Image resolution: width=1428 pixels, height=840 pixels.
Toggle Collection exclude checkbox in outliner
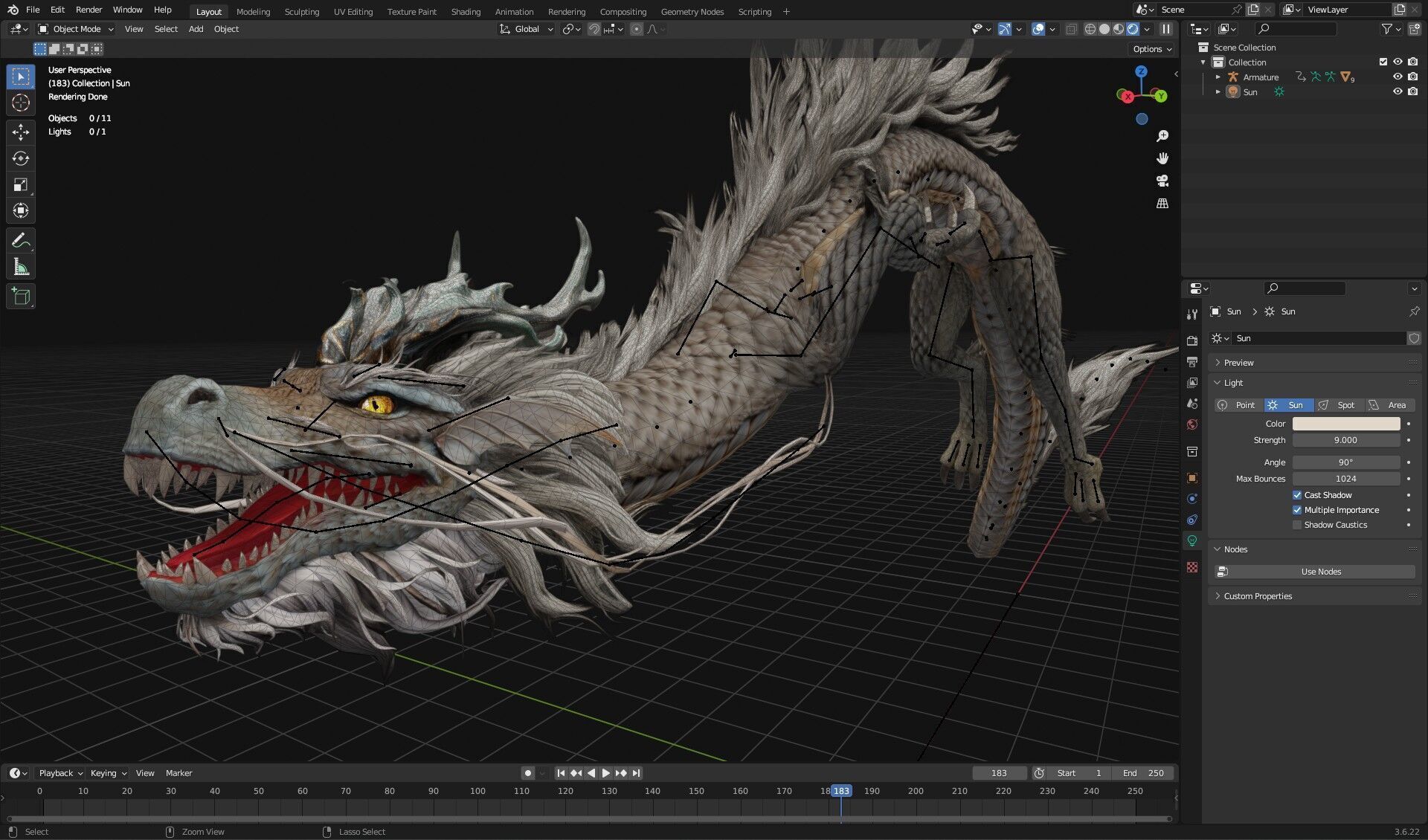point(1383,62)
